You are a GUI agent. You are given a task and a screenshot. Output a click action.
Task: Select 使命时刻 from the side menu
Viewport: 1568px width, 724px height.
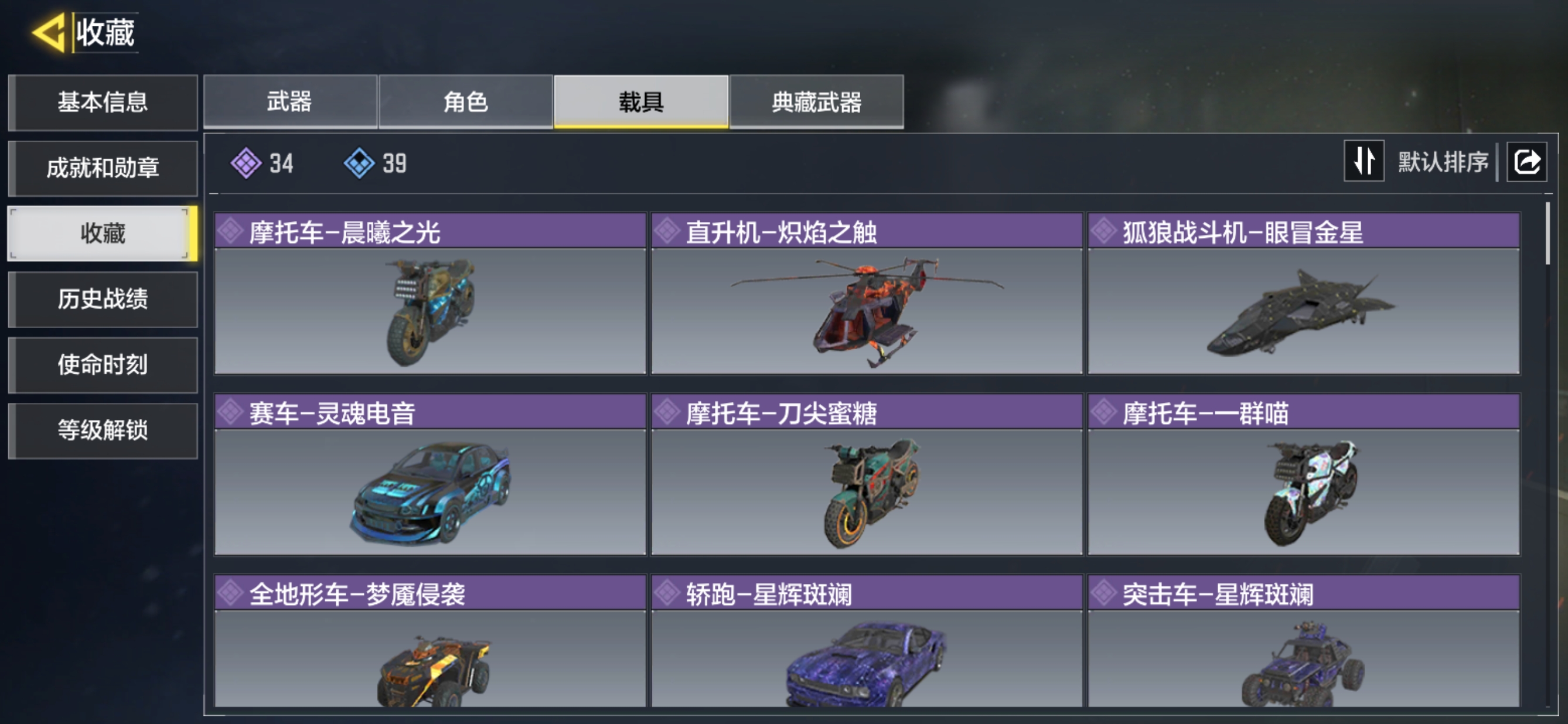coord(103,365)
